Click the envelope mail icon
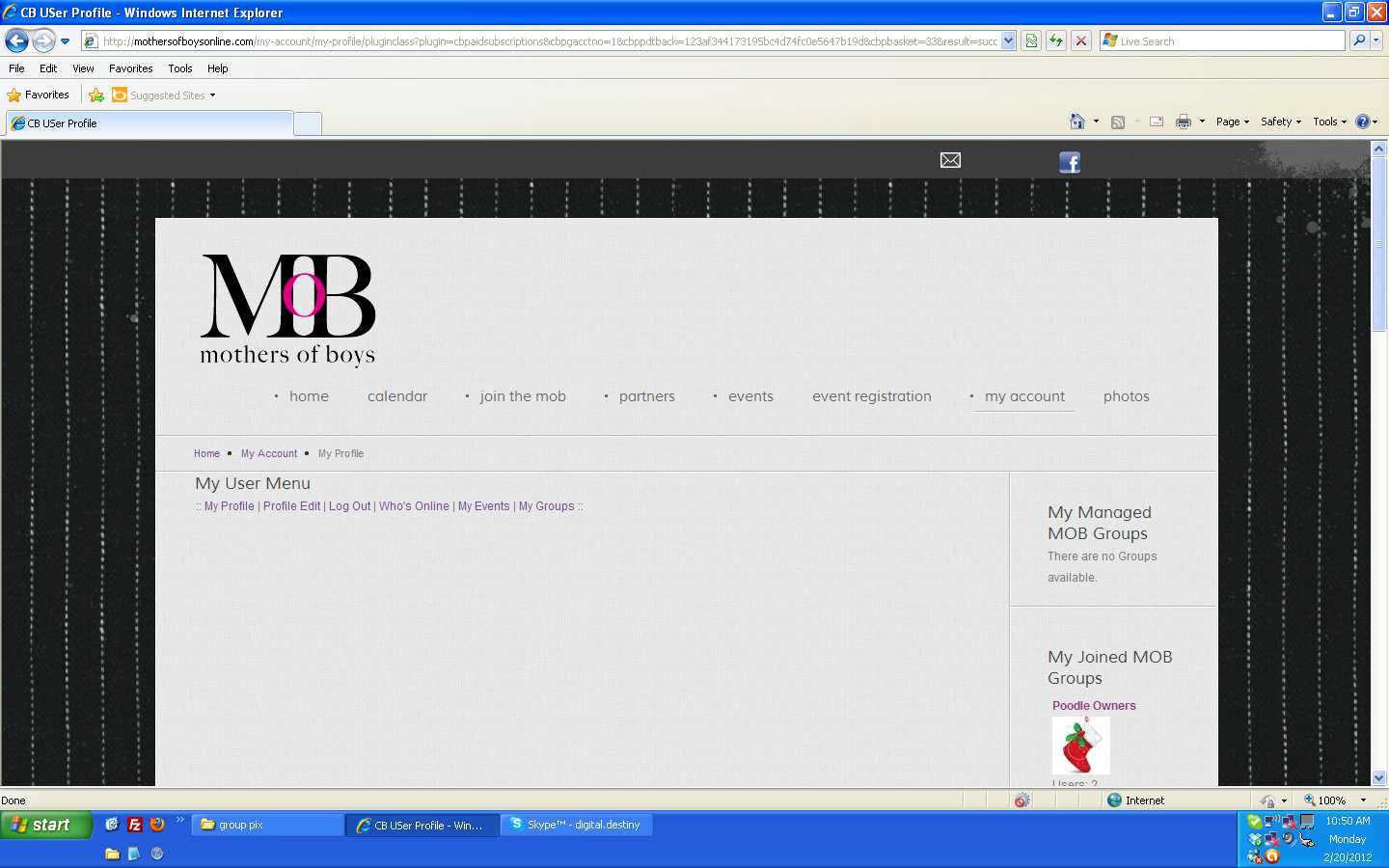The height and width of the screenshot is (868, 1389). (x=950, y=160)
